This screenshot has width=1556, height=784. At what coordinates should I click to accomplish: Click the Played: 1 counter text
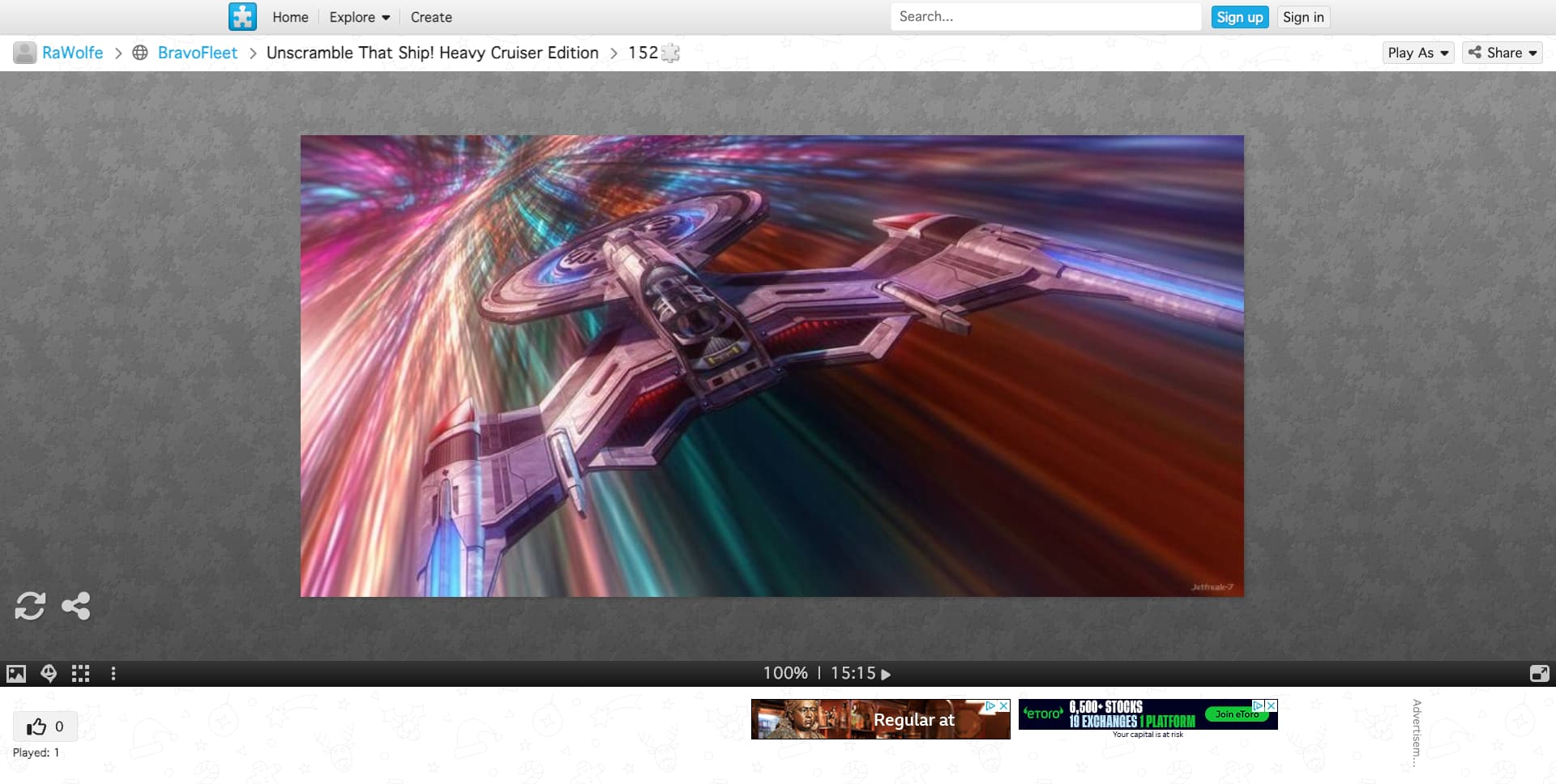[36, 752]
